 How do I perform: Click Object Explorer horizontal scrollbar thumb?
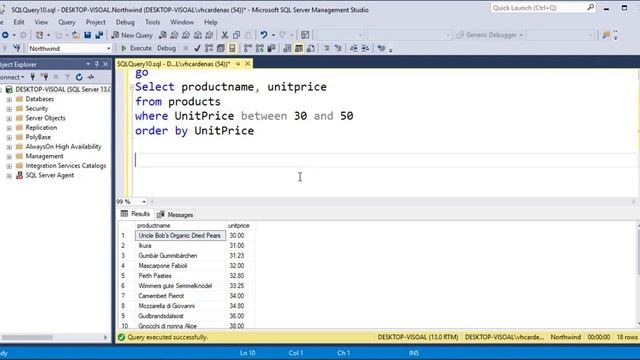pos(27,338)
